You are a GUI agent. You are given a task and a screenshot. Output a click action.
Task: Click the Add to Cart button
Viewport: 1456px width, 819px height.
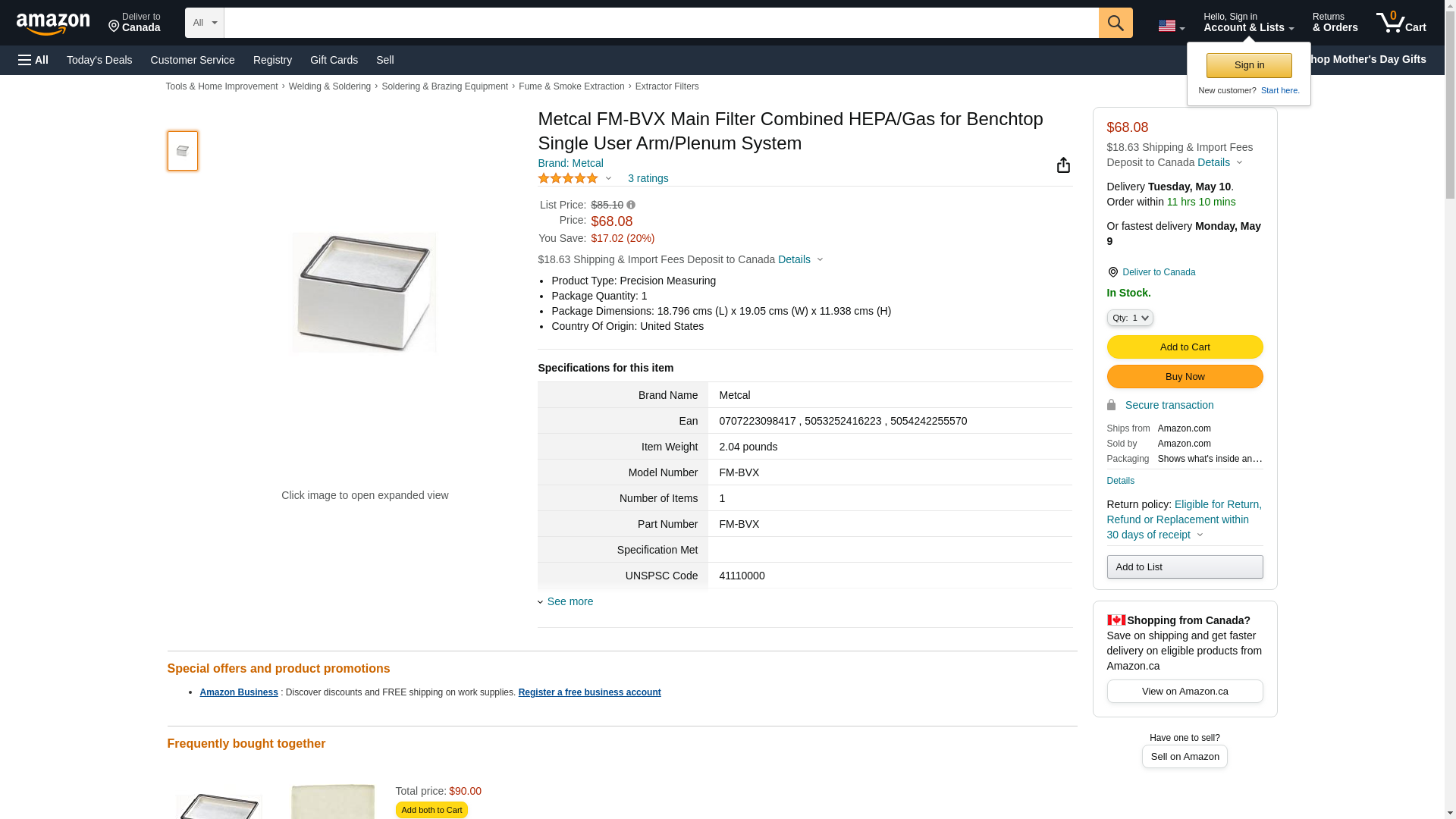(1184, 347)
